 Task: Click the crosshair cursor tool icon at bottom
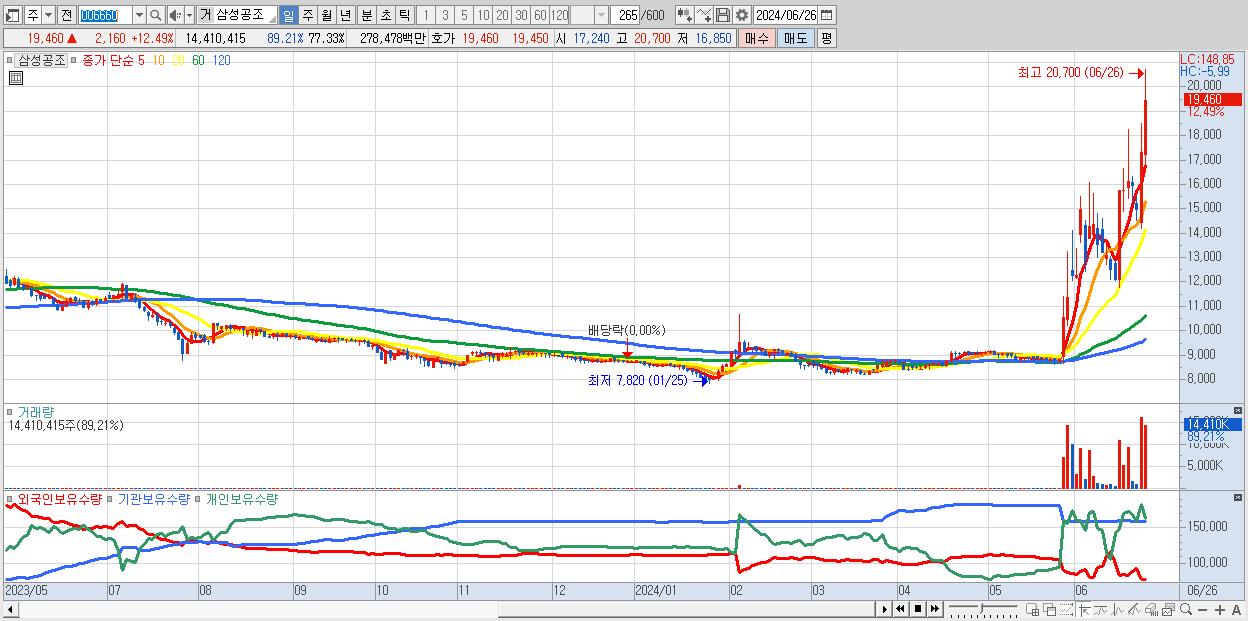(x=1084, y=610)
